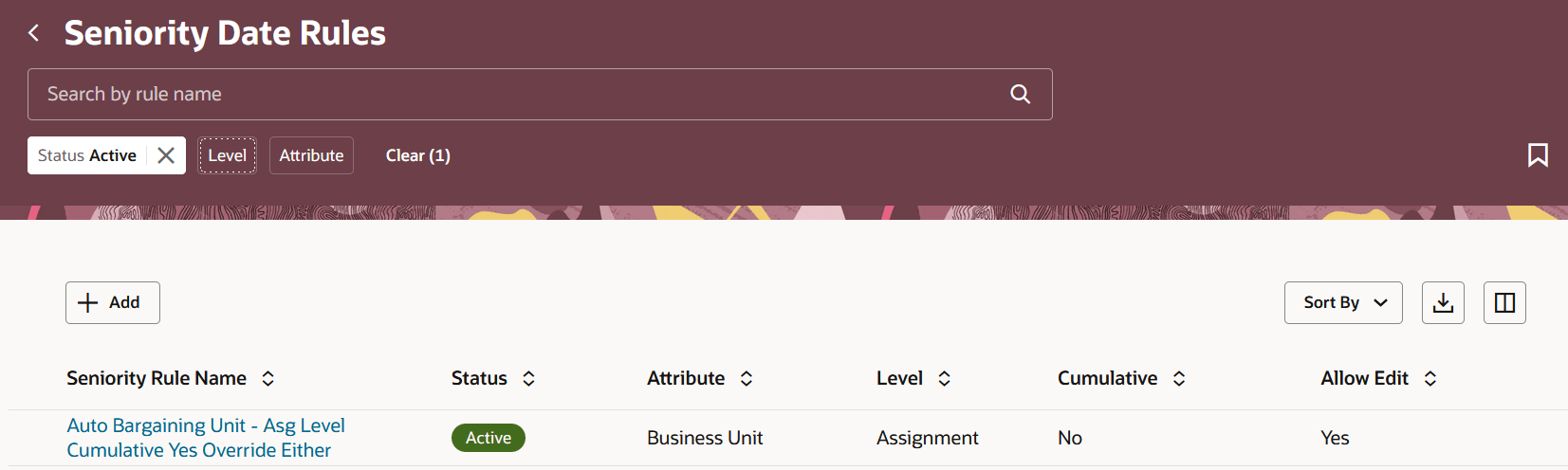Sort by Level column arrows
The width and height of the screenshot is (1568, 470).
click(945, 379)
